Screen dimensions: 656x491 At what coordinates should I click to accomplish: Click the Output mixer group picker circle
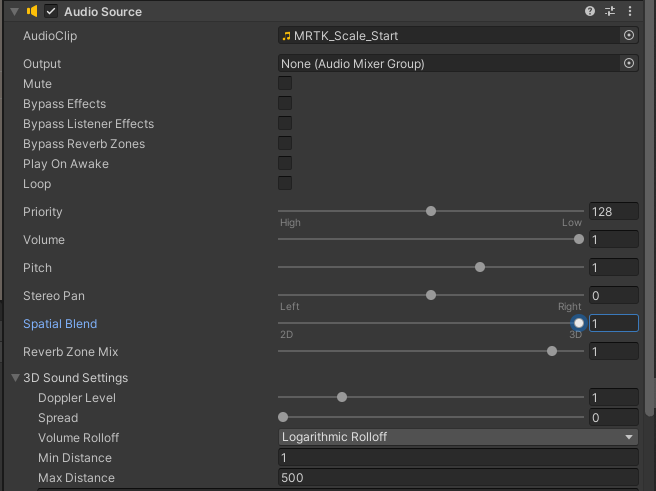point(629,63)
